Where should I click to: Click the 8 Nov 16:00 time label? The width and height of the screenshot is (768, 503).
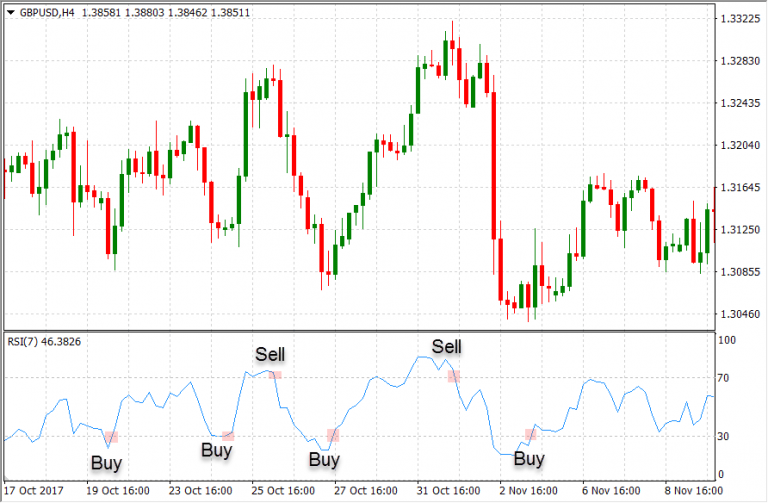(694, 490)
